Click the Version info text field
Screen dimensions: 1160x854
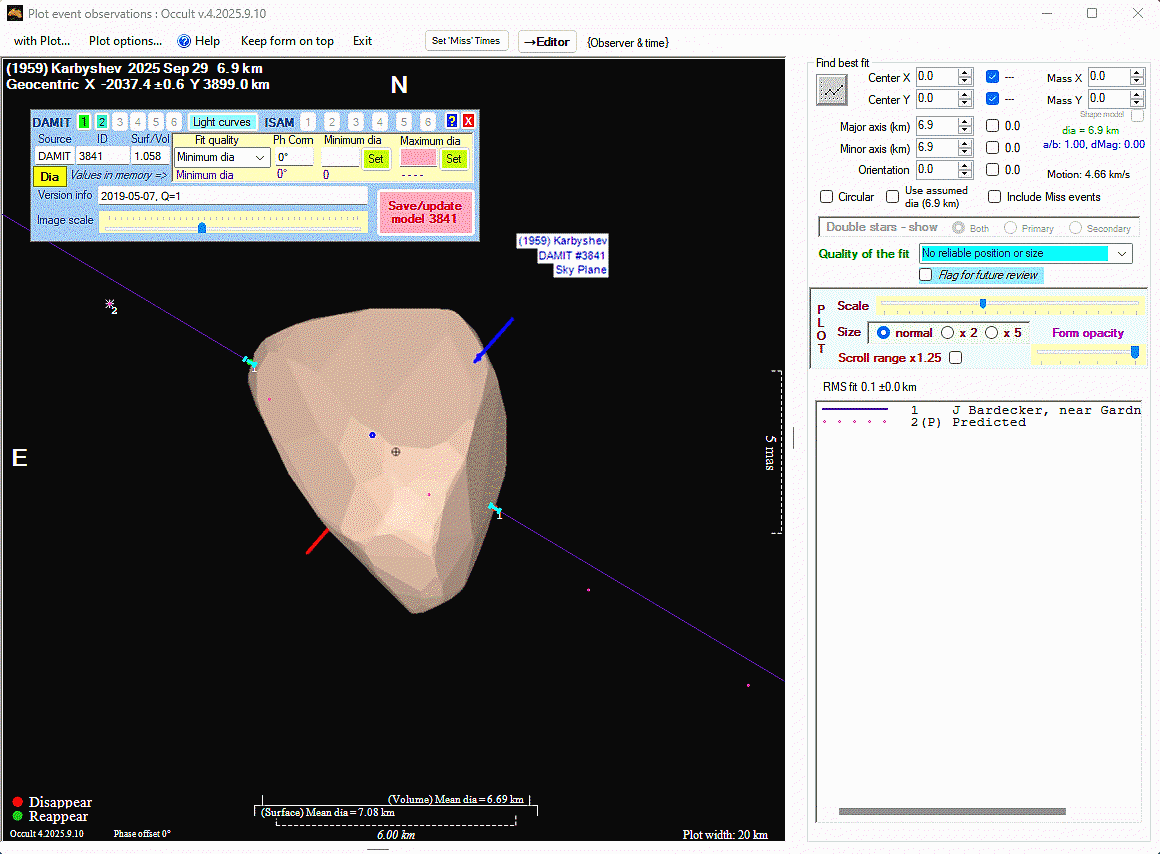coord(232,196)
